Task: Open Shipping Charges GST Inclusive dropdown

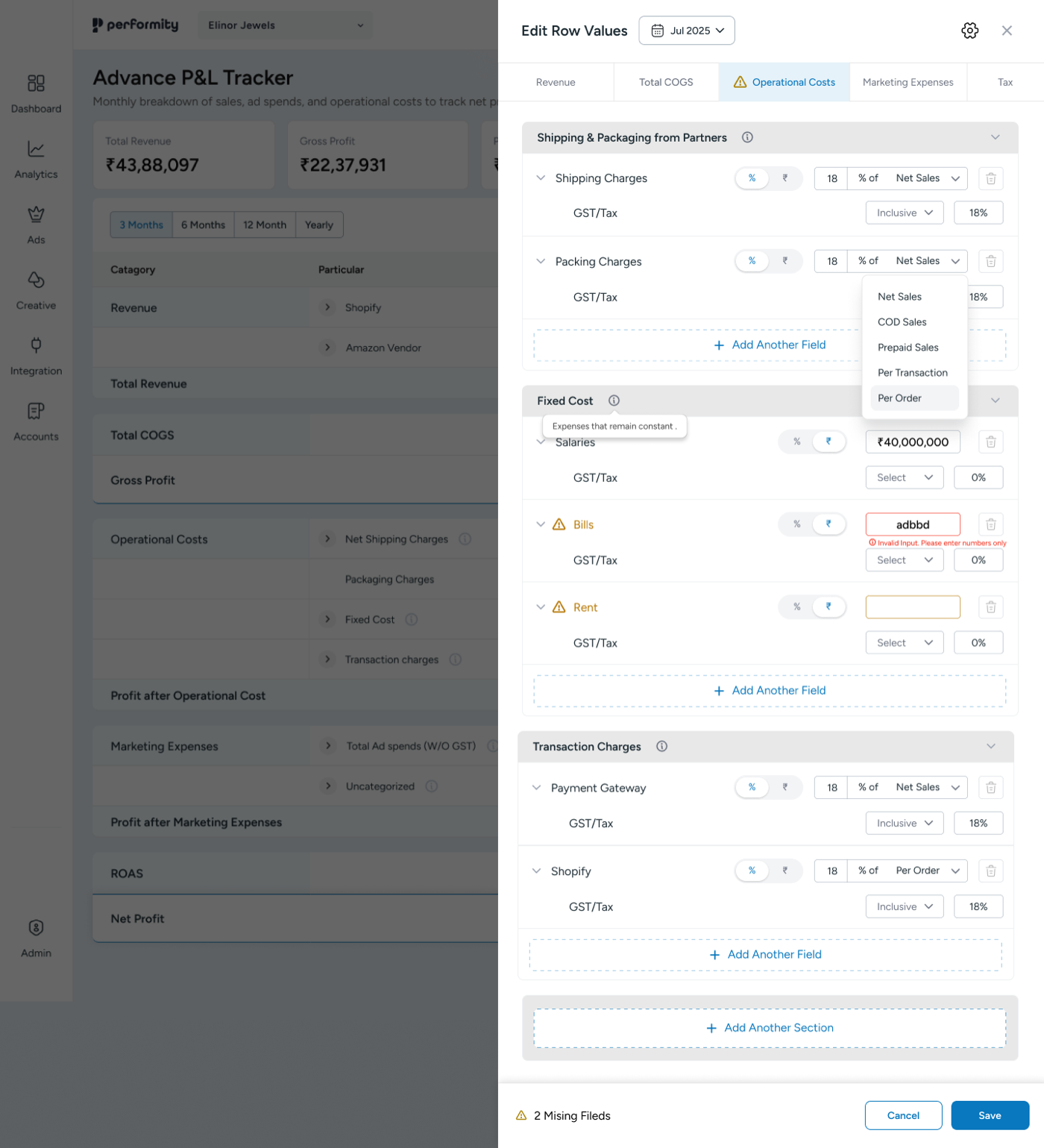Action: pos(905,213)
